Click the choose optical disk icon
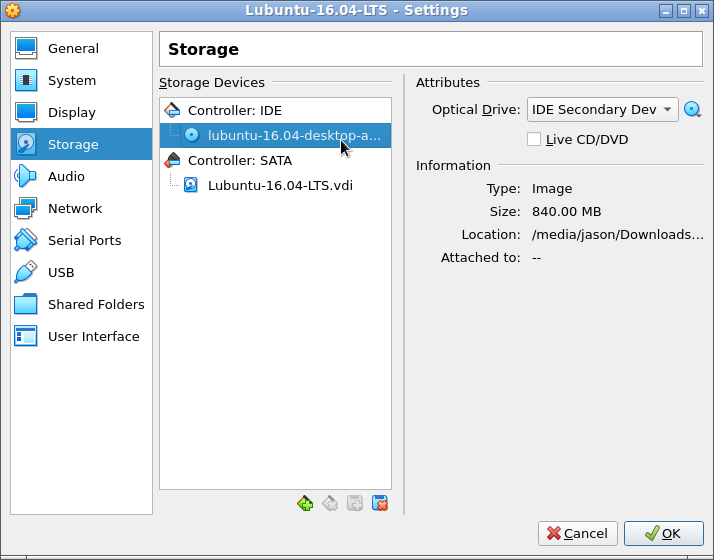 [x=692, y=110]
